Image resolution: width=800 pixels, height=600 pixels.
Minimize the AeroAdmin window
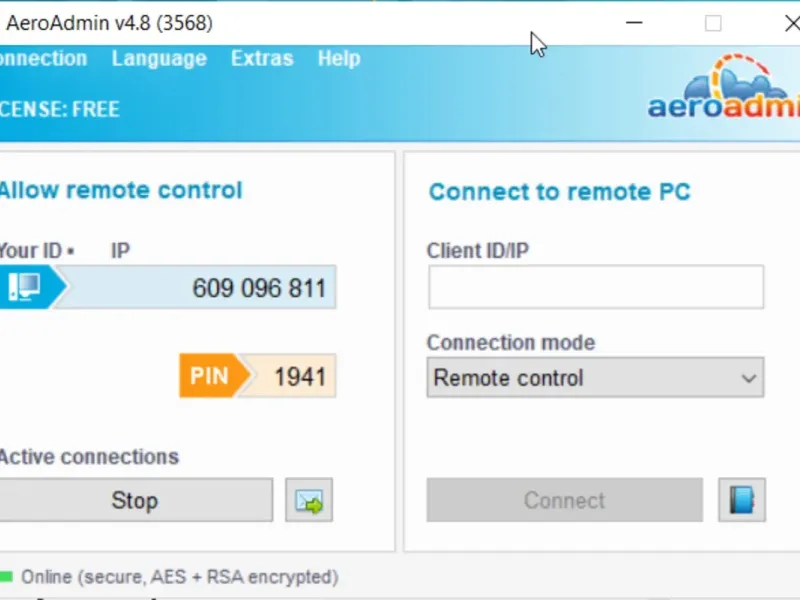pyautogui.click(x=634, y=23)
